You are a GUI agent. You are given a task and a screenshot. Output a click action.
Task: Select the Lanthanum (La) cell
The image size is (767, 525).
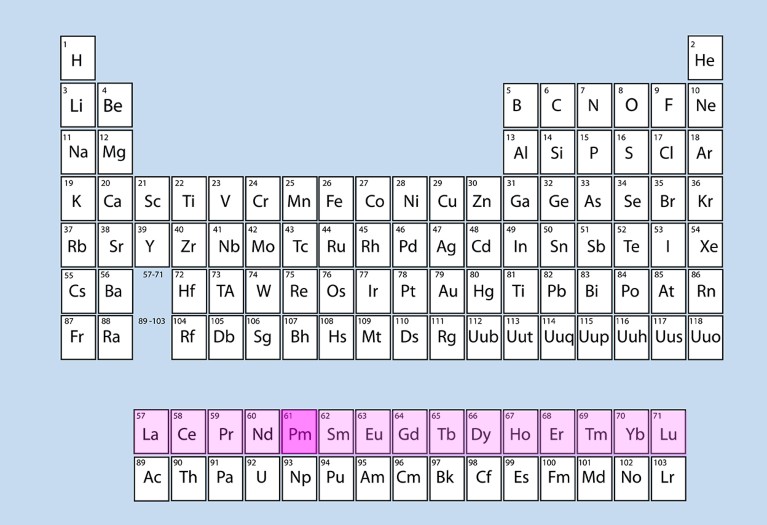pos(151,432)
